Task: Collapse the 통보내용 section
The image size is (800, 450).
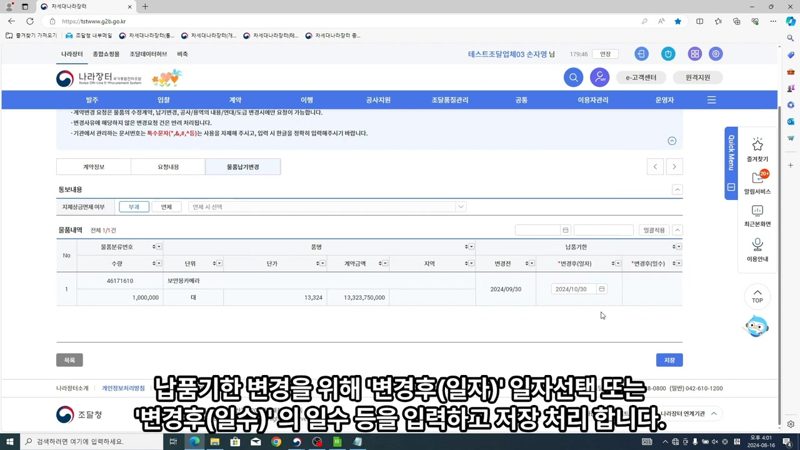Action: (x=677, y=189)
